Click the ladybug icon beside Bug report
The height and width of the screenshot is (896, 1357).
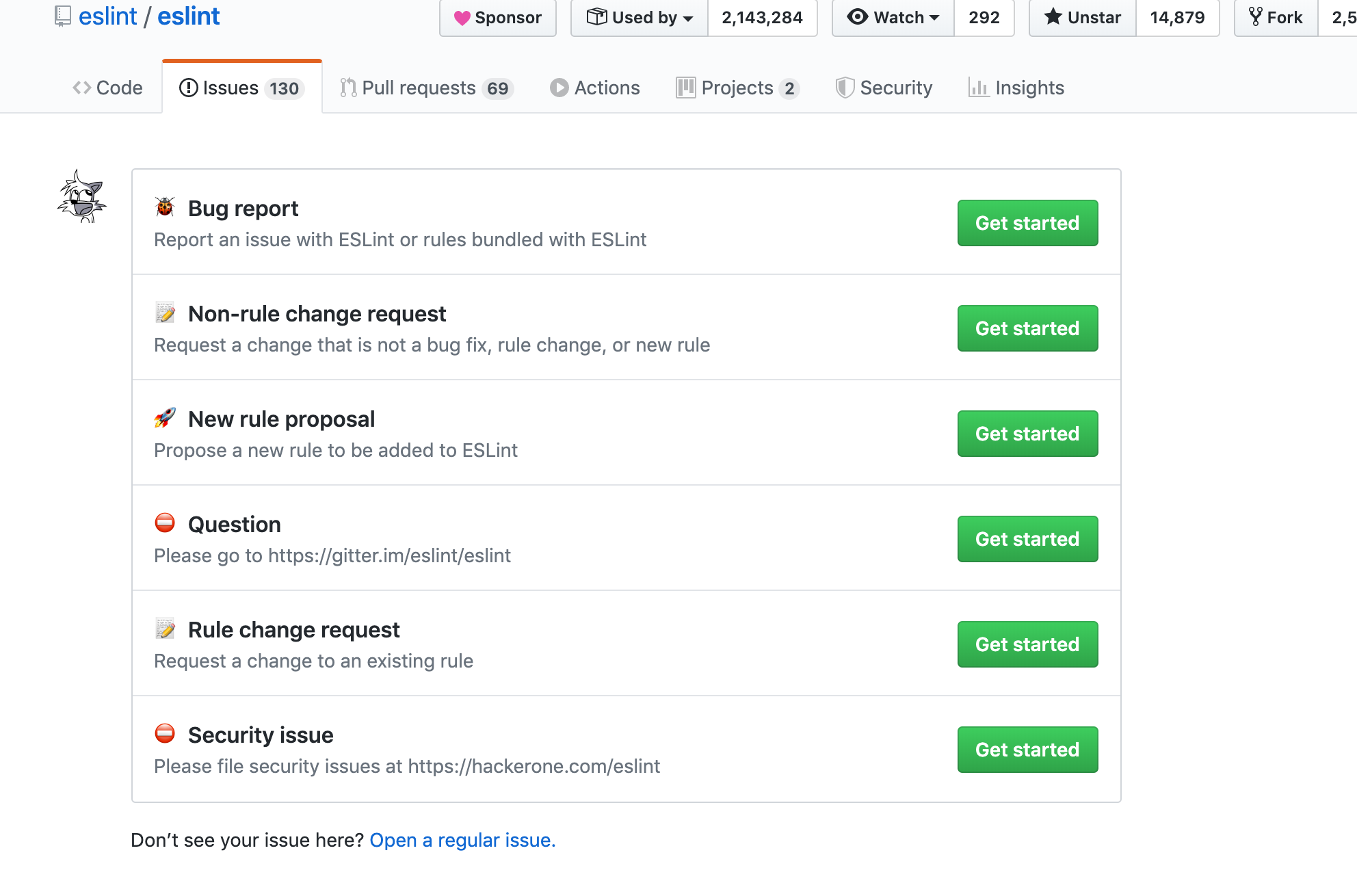165,207
